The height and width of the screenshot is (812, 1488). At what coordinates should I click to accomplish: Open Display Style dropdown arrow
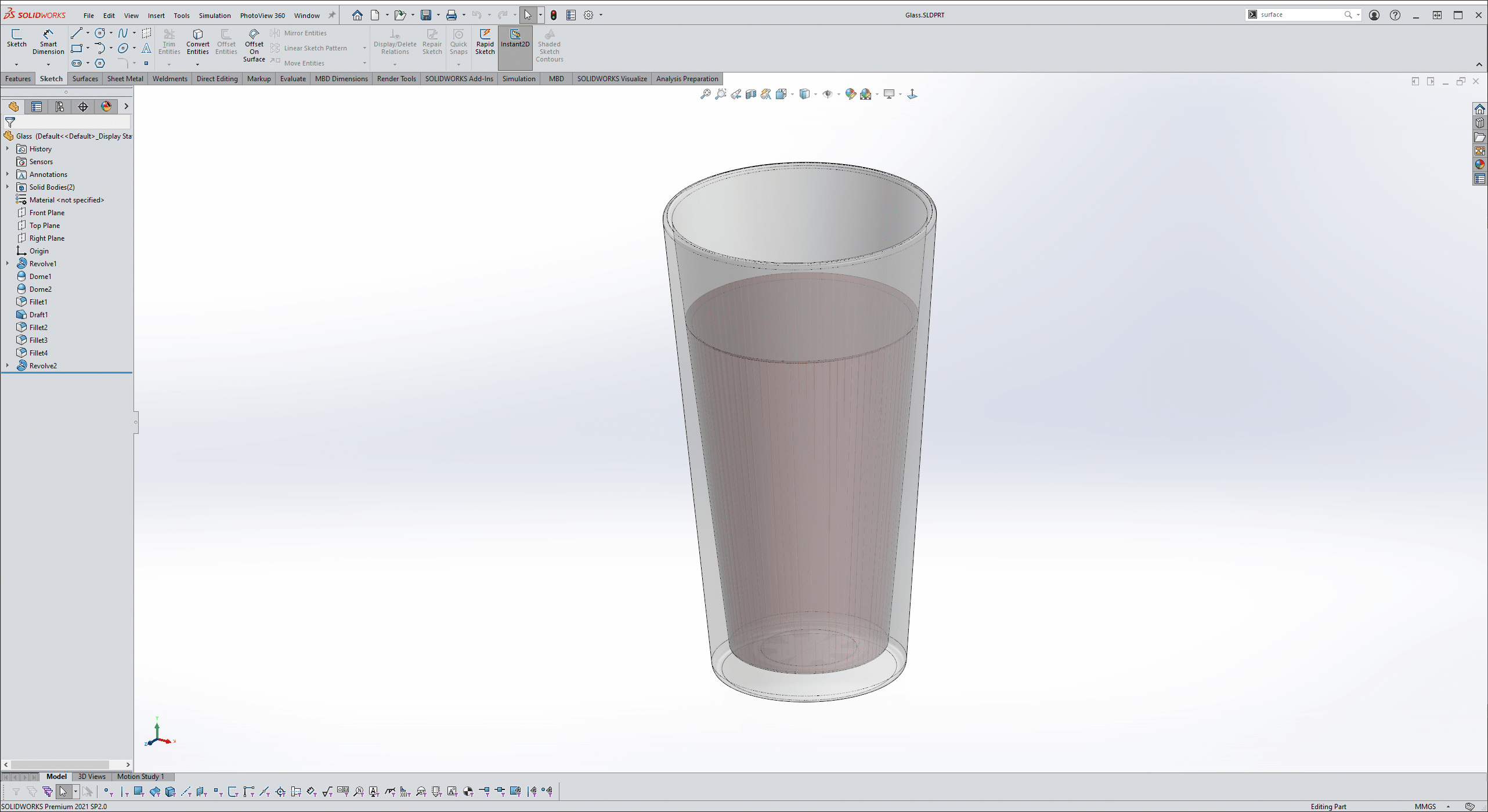coord(815,94)
